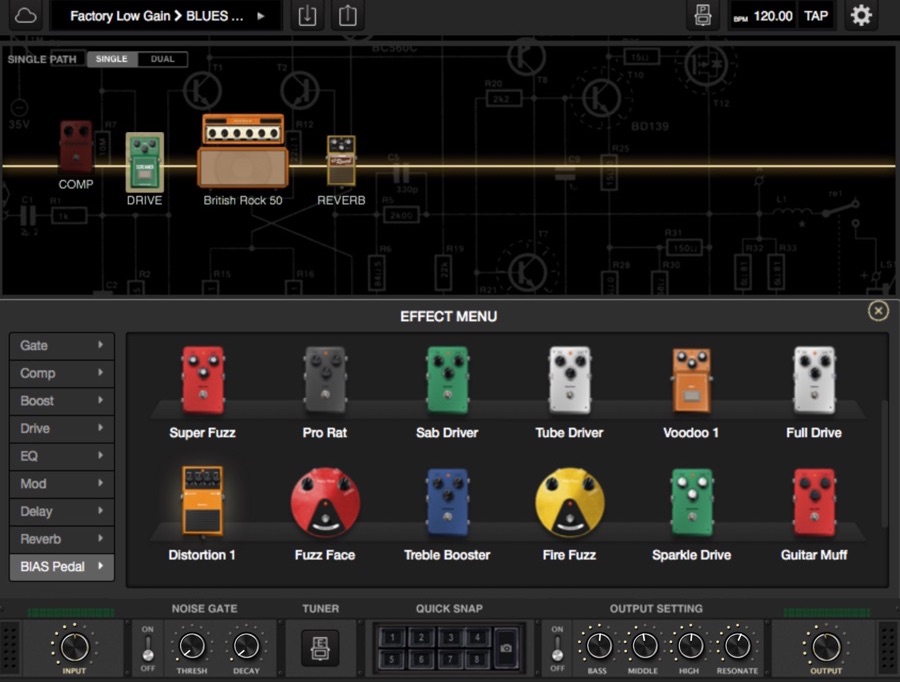The width and height of the screenshot is (900, 682).
Task: Toggle the Noise Gate on/off switch
Action: pyautogui.click(x=148, y=649)
